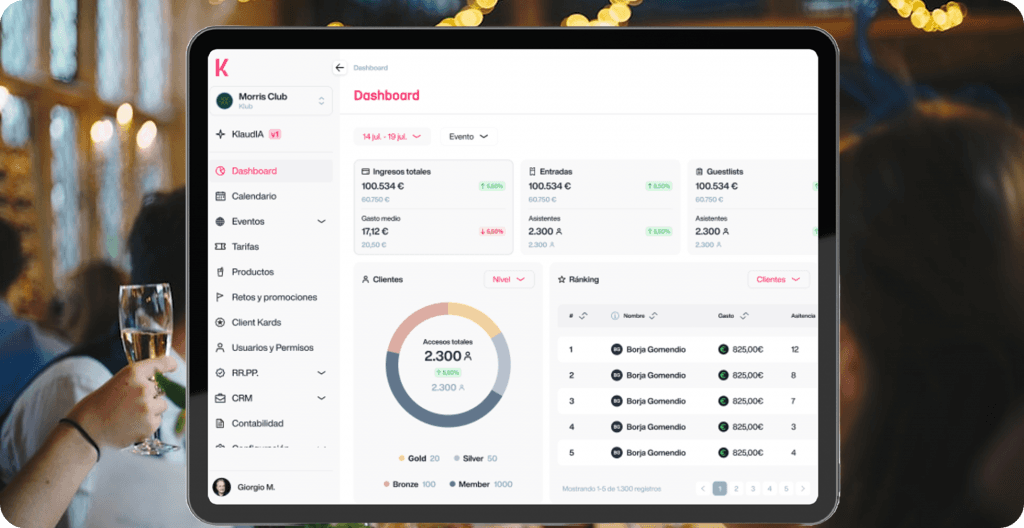Viewport: 1024px width, 528px height.
Task: Click the Kolet K logo
Action: pyautogui.click(x=222, y=67)
